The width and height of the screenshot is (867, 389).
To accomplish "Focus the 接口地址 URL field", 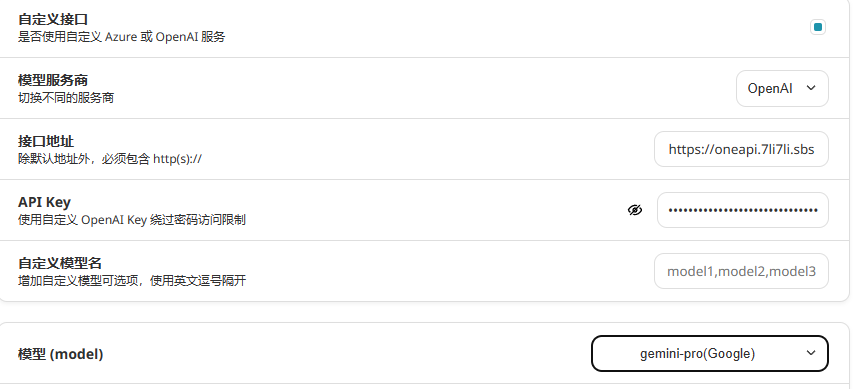I will pyautogui.click(x=741, y=149).
